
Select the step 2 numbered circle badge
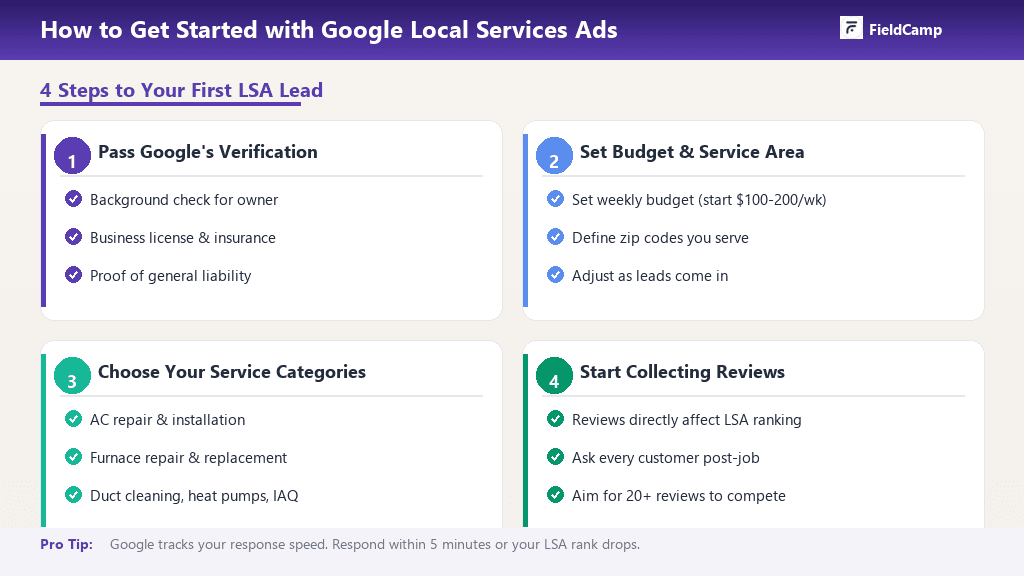554,155
